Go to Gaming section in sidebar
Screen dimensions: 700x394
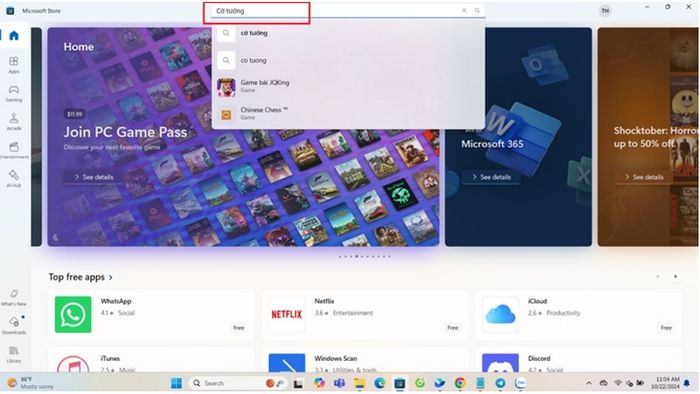(x=14, y=93)
